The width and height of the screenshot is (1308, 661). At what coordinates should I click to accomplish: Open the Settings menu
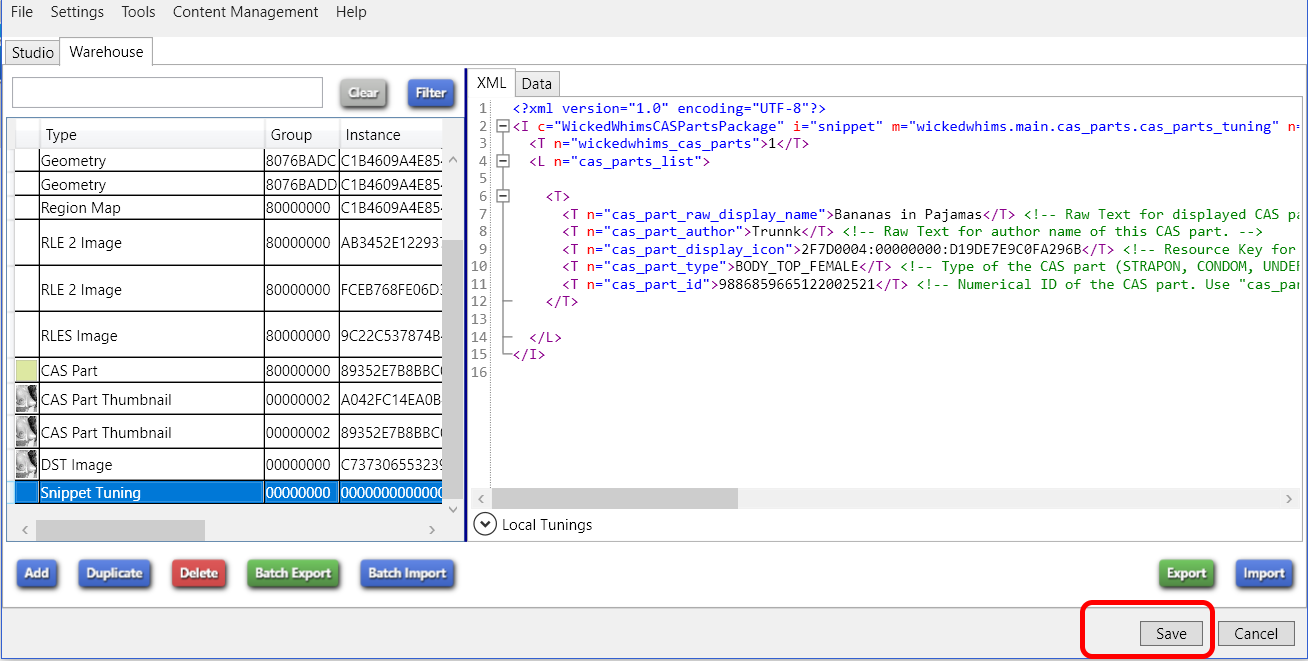click(x=77, y=12)
